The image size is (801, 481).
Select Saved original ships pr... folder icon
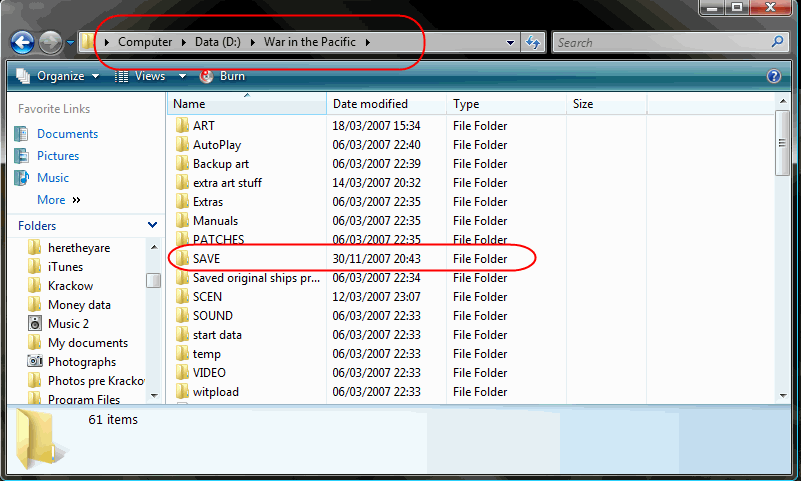[x=182, y=278]
